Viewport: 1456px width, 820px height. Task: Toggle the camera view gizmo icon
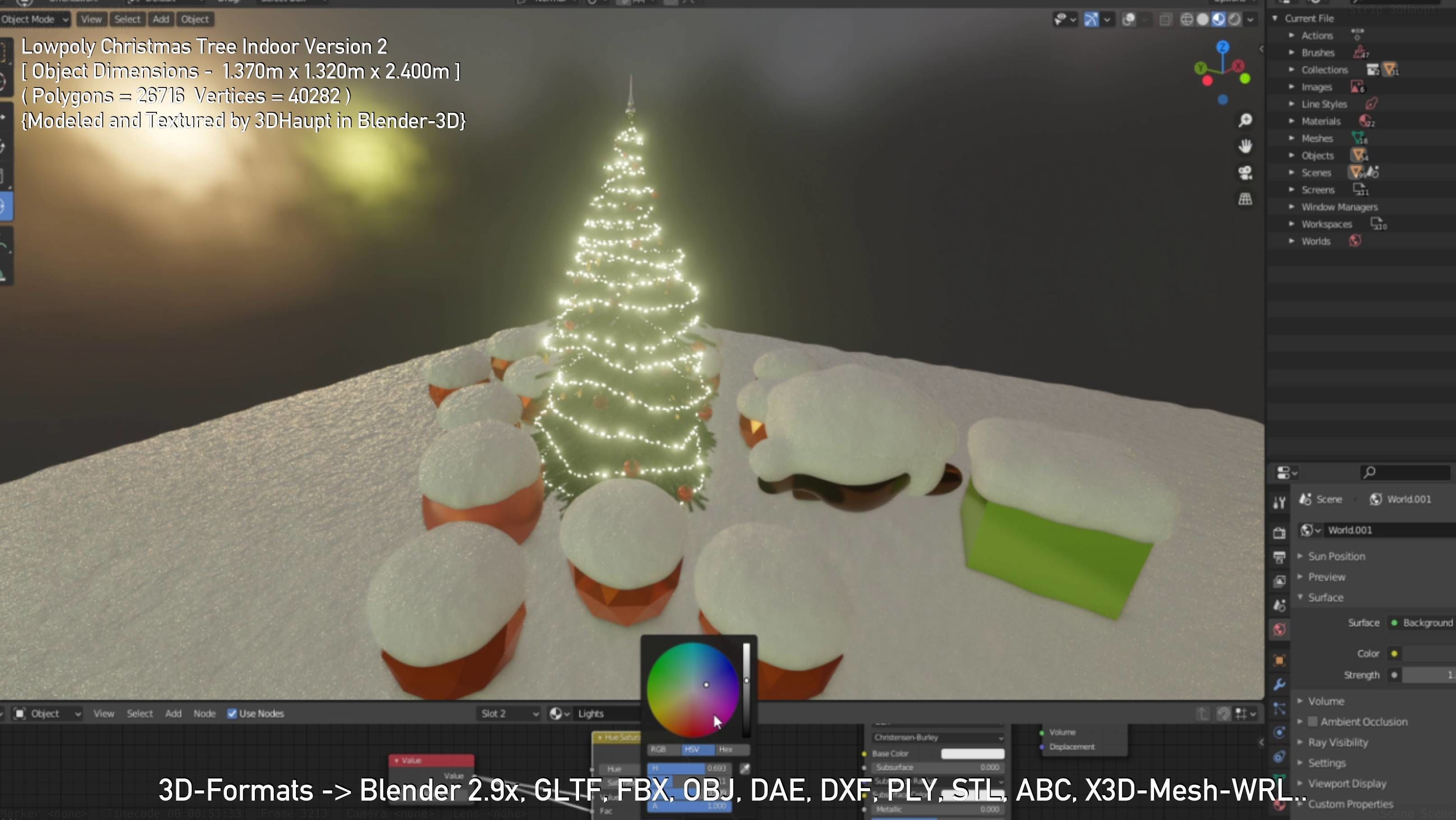(1245, 172)
